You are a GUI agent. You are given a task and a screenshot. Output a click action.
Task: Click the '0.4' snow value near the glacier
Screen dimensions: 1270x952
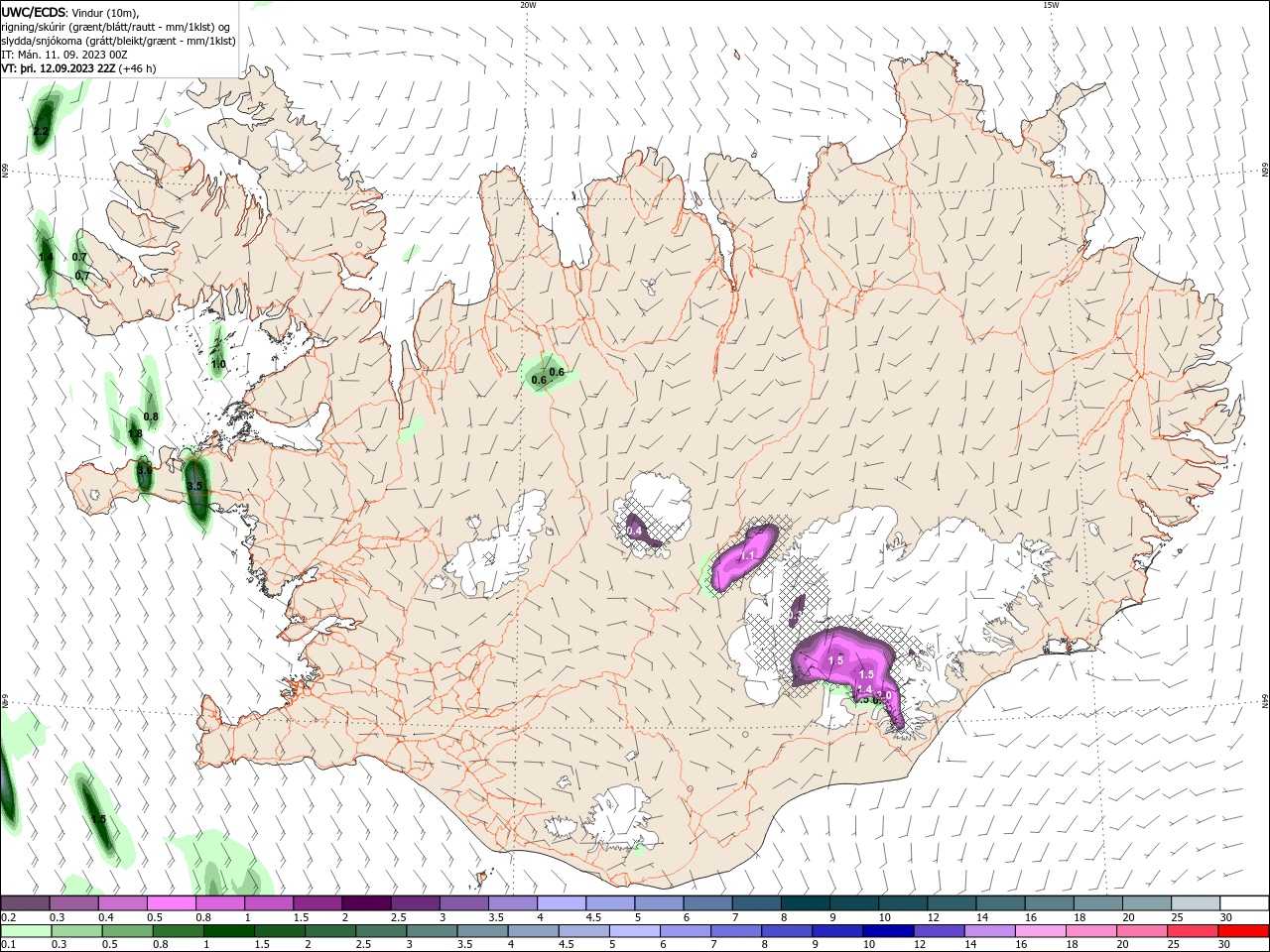(635, 532)
